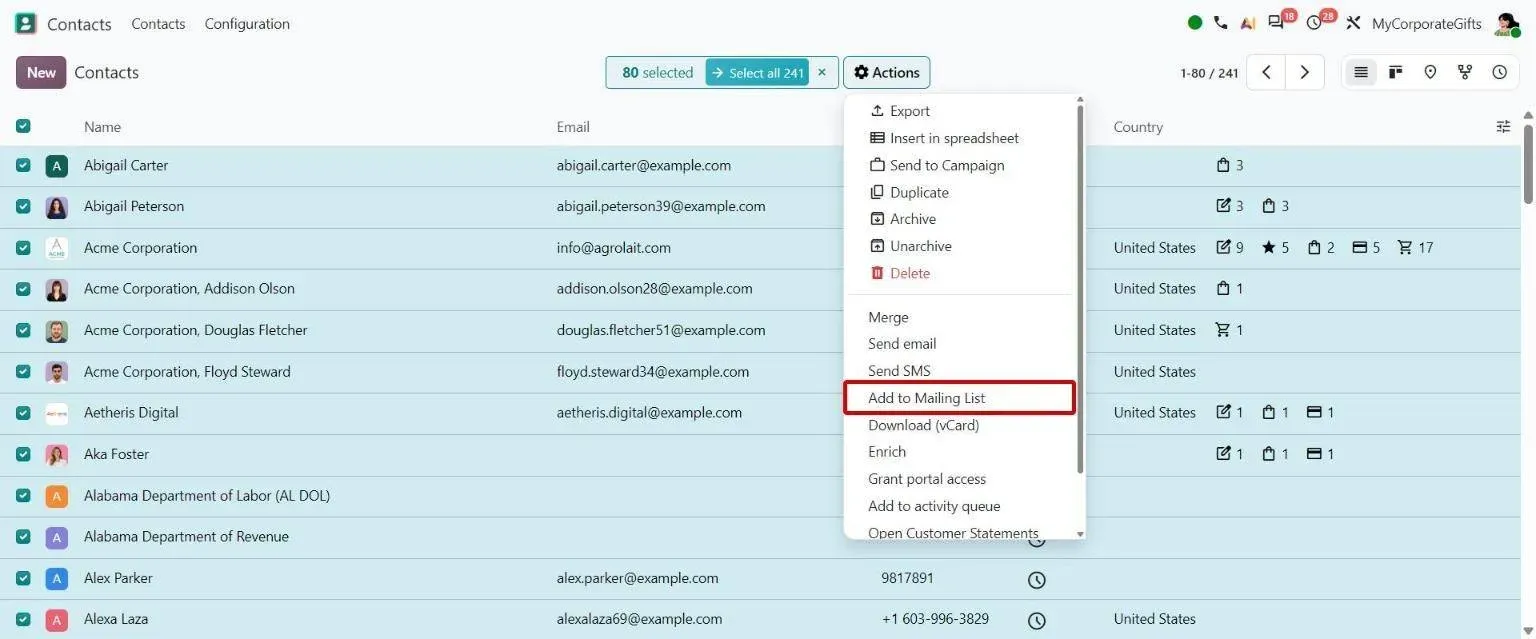This screenshot has width=1536, height=639.
Task: Open the Contacts top menu item
Action: [x=158, y=23]
